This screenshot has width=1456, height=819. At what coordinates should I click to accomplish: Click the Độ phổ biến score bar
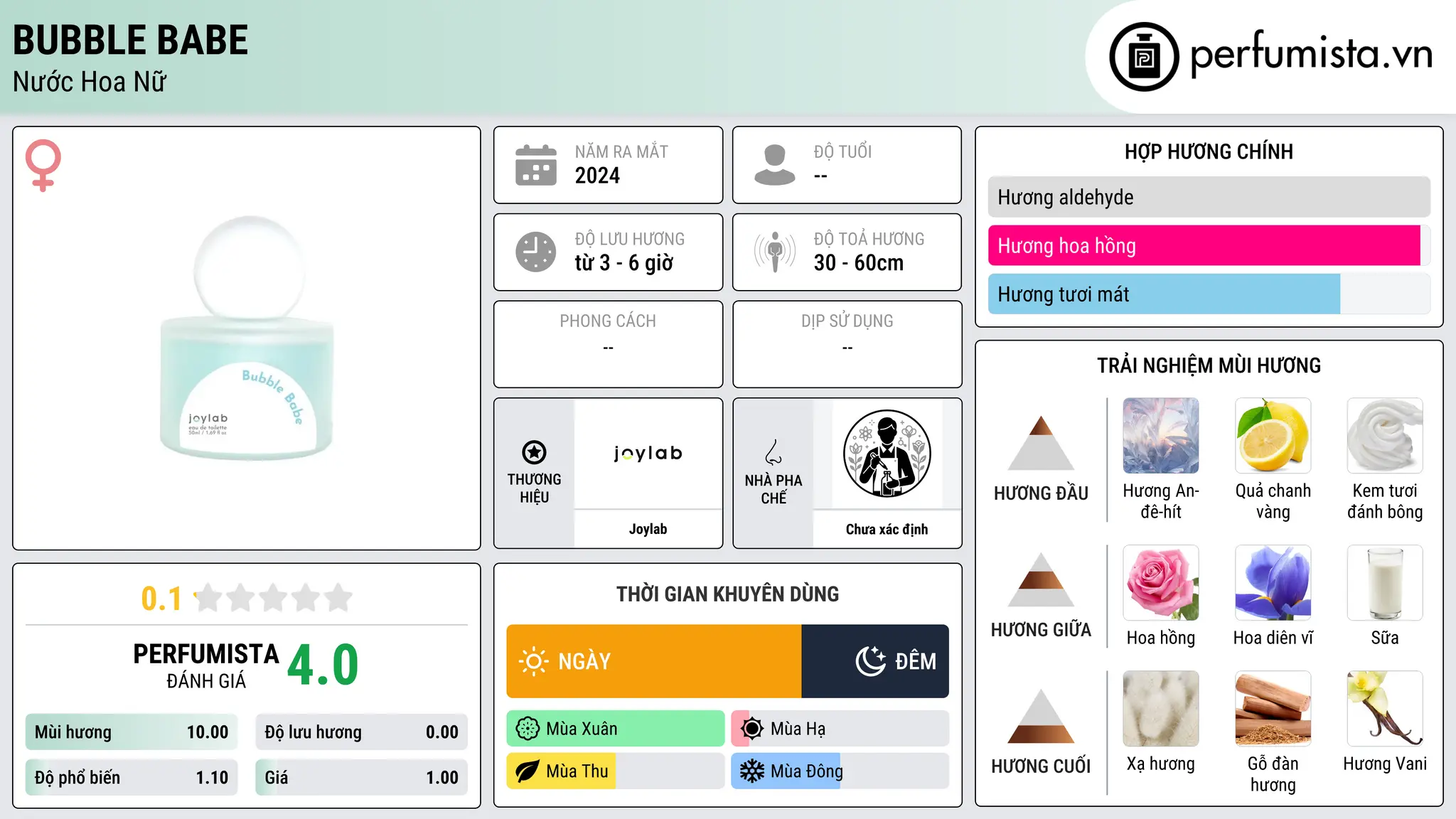tap(132, 778)
